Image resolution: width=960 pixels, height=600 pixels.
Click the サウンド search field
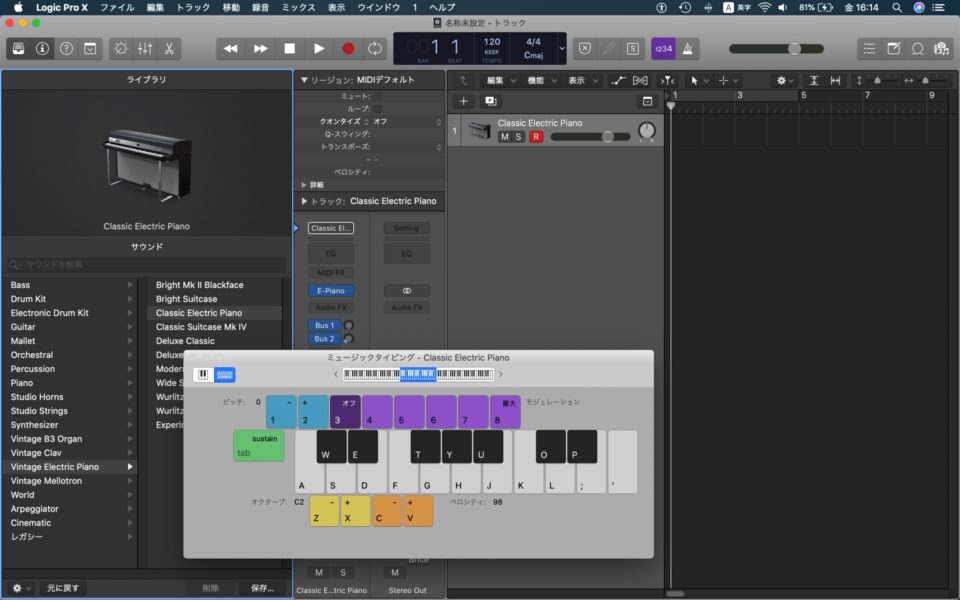click(x=146, y=264)
